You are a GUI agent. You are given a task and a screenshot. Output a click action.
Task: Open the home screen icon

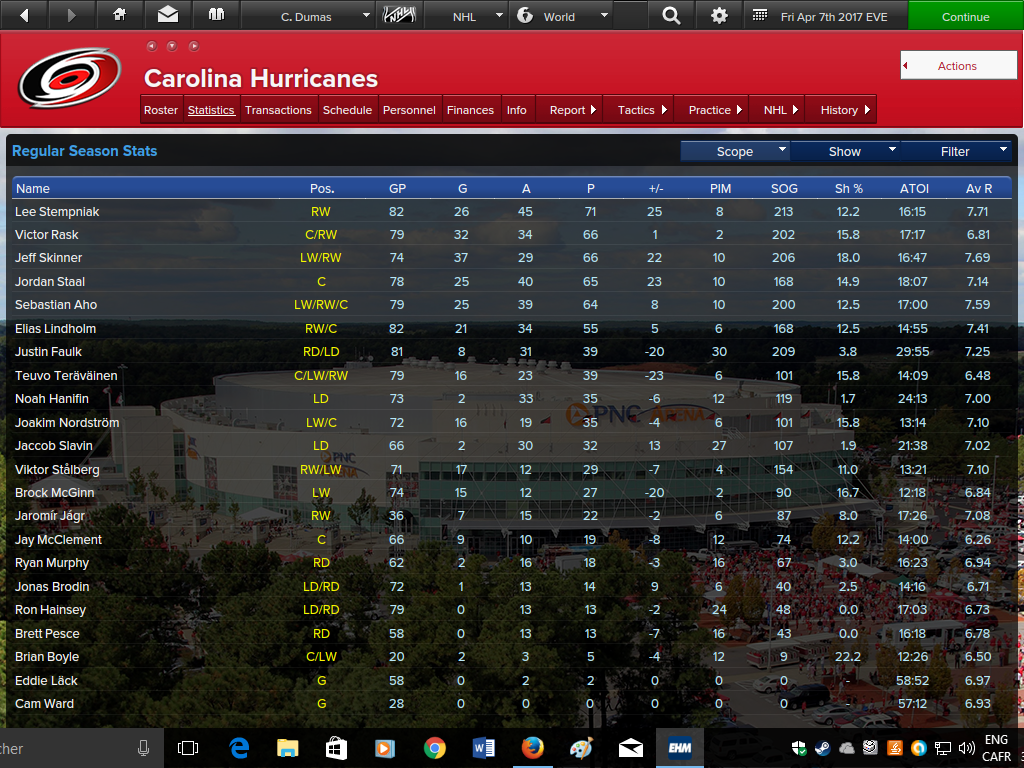(x=120, y=15)
